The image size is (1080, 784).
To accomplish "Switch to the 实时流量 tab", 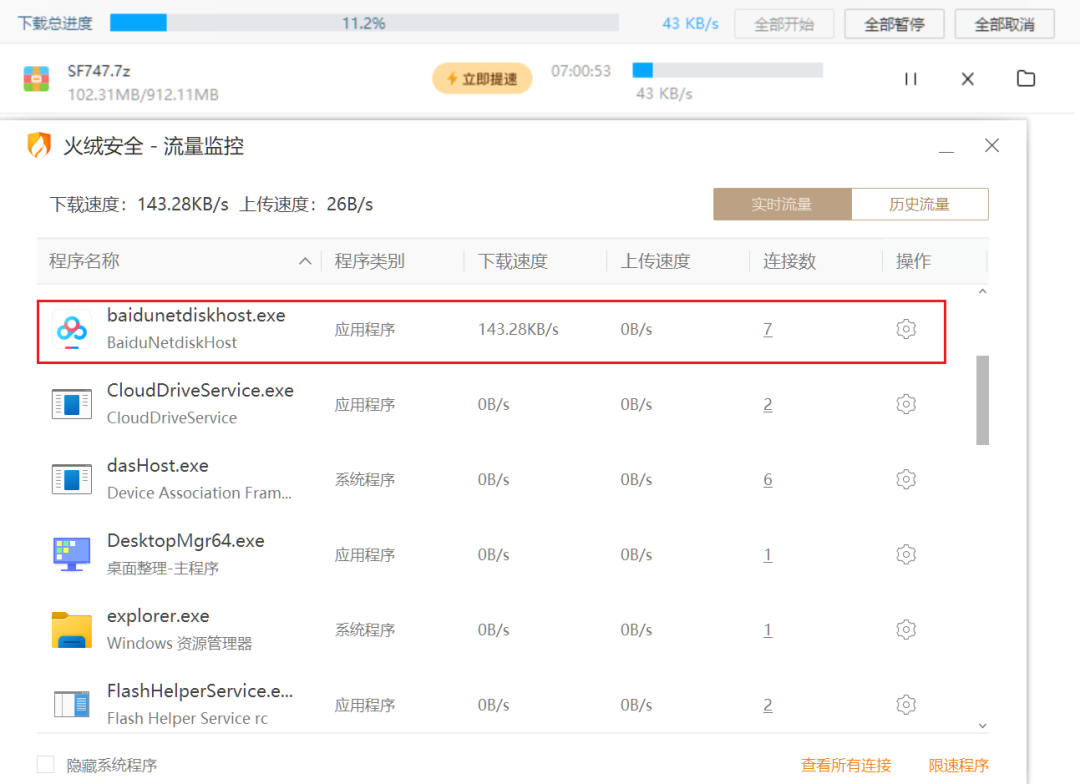I will tap(782, 204).
